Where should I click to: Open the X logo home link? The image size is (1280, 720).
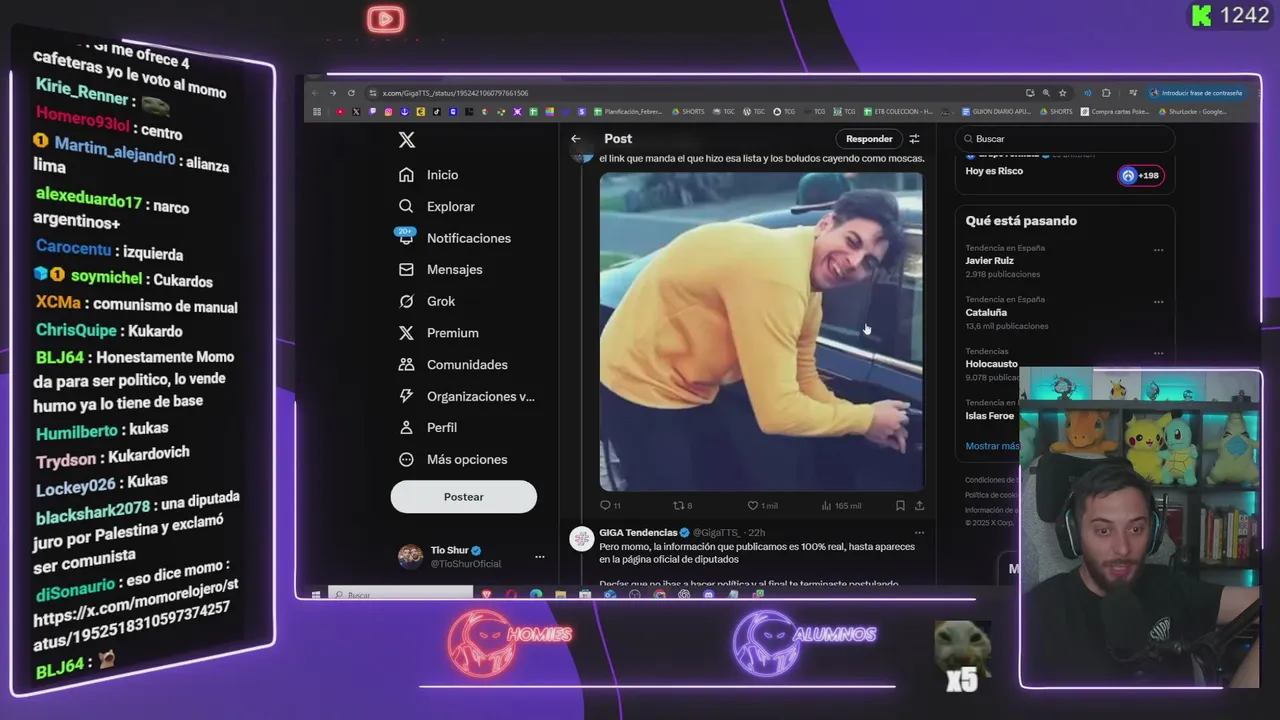click(407, 140)
